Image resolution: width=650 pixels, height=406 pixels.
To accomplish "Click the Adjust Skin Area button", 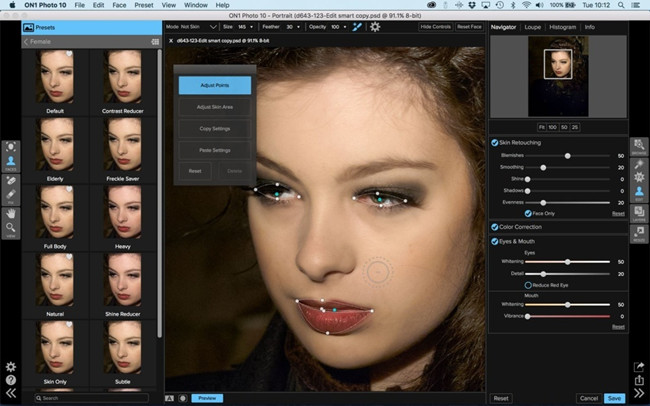I will pyautogui.click(x=215, y=106).
